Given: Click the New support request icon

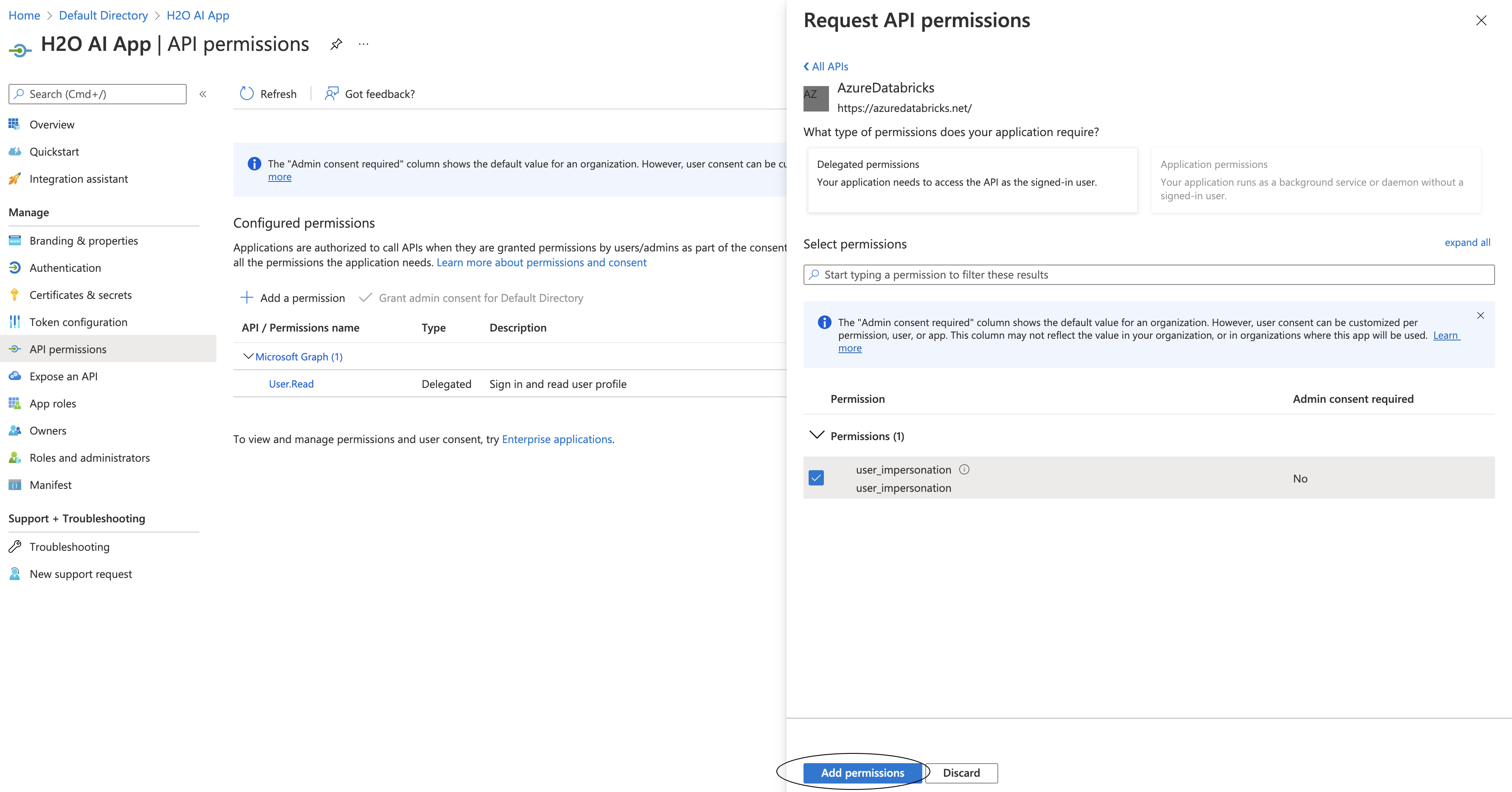Looking at the screenshot, I should pos(15,574).
